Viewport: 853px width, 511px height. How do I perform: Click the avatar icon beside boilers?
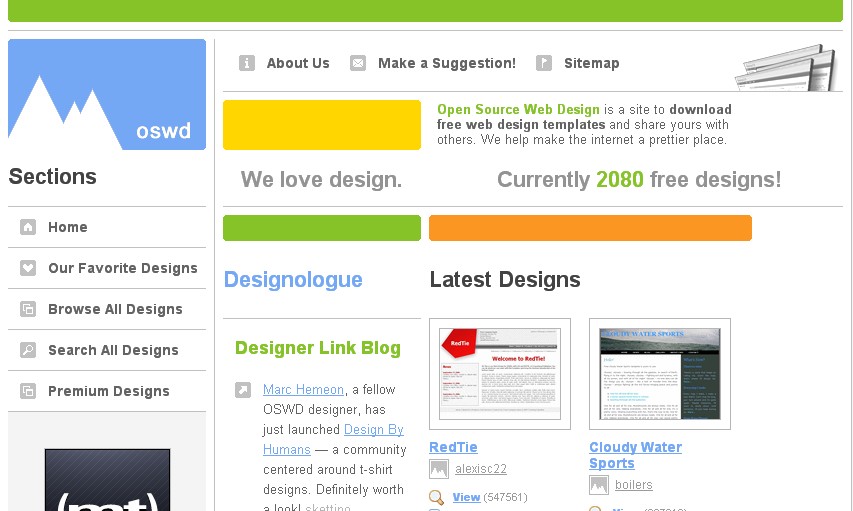(598, 485)
